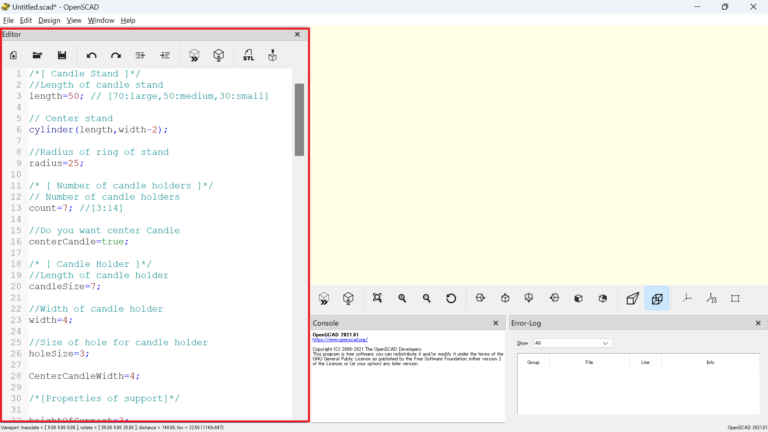Screen dimensions: 768x432
Task: Toggle Perspective view mode
Action: click(632, 298)
